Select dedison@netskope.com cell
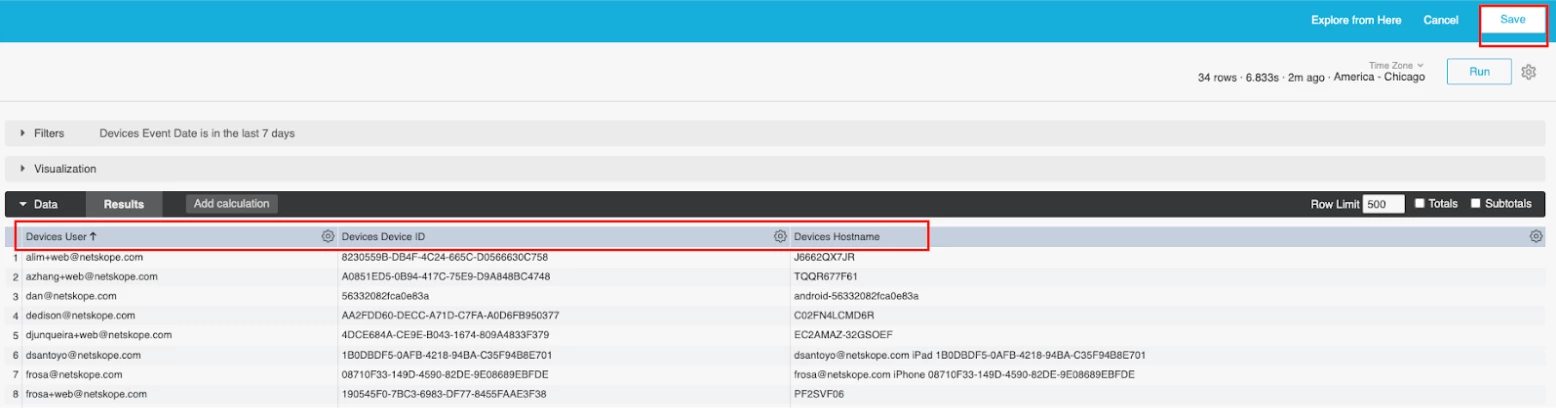This screenshot has width=1556, height=410. (x=81, y=315)
